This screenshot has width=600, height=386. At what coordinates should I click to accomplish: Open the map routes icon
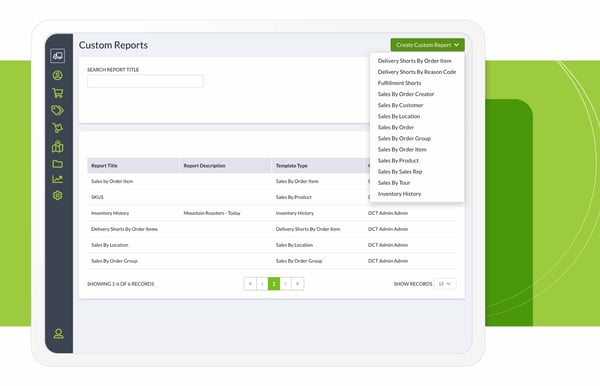coord(57,147)
